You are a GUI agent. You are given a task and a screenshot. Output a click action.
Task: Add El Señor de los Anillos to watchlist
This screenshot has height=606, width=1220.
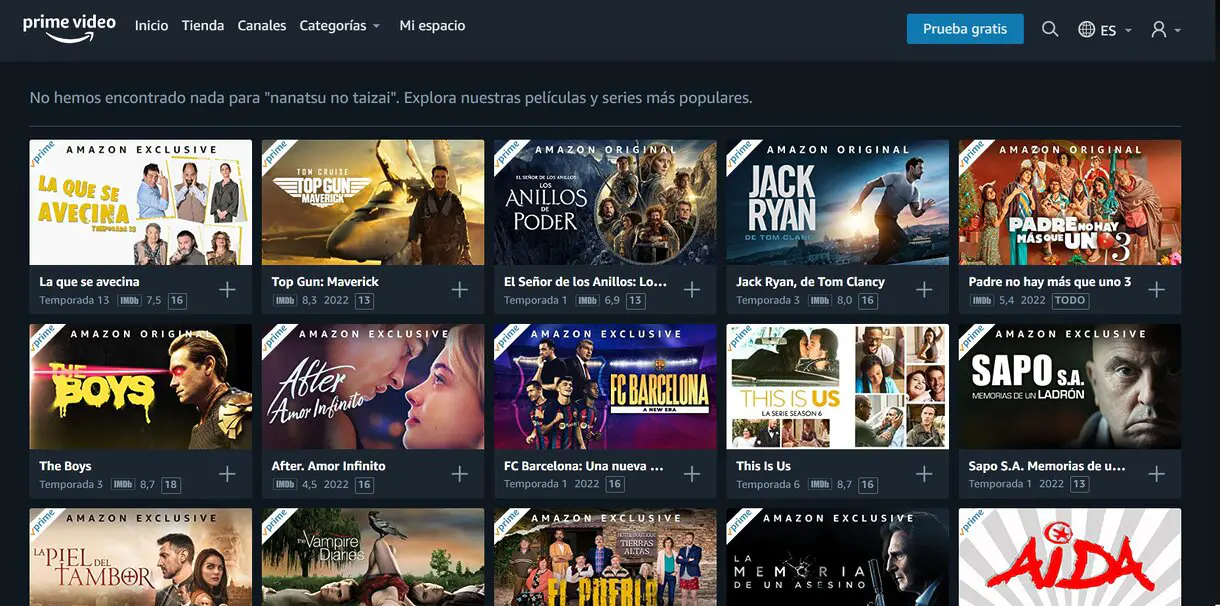(692, 290)
